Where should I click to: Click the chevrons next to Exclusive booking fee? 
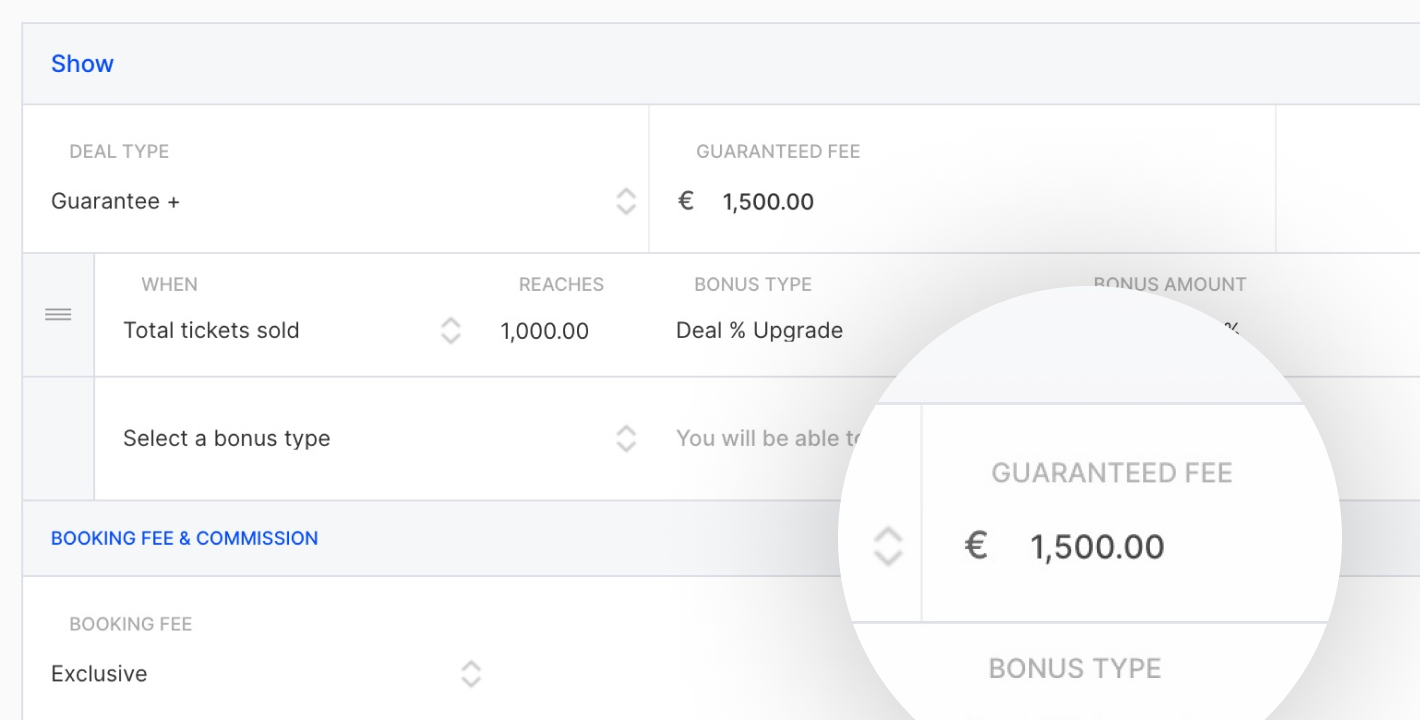click(x=470, y=673)
